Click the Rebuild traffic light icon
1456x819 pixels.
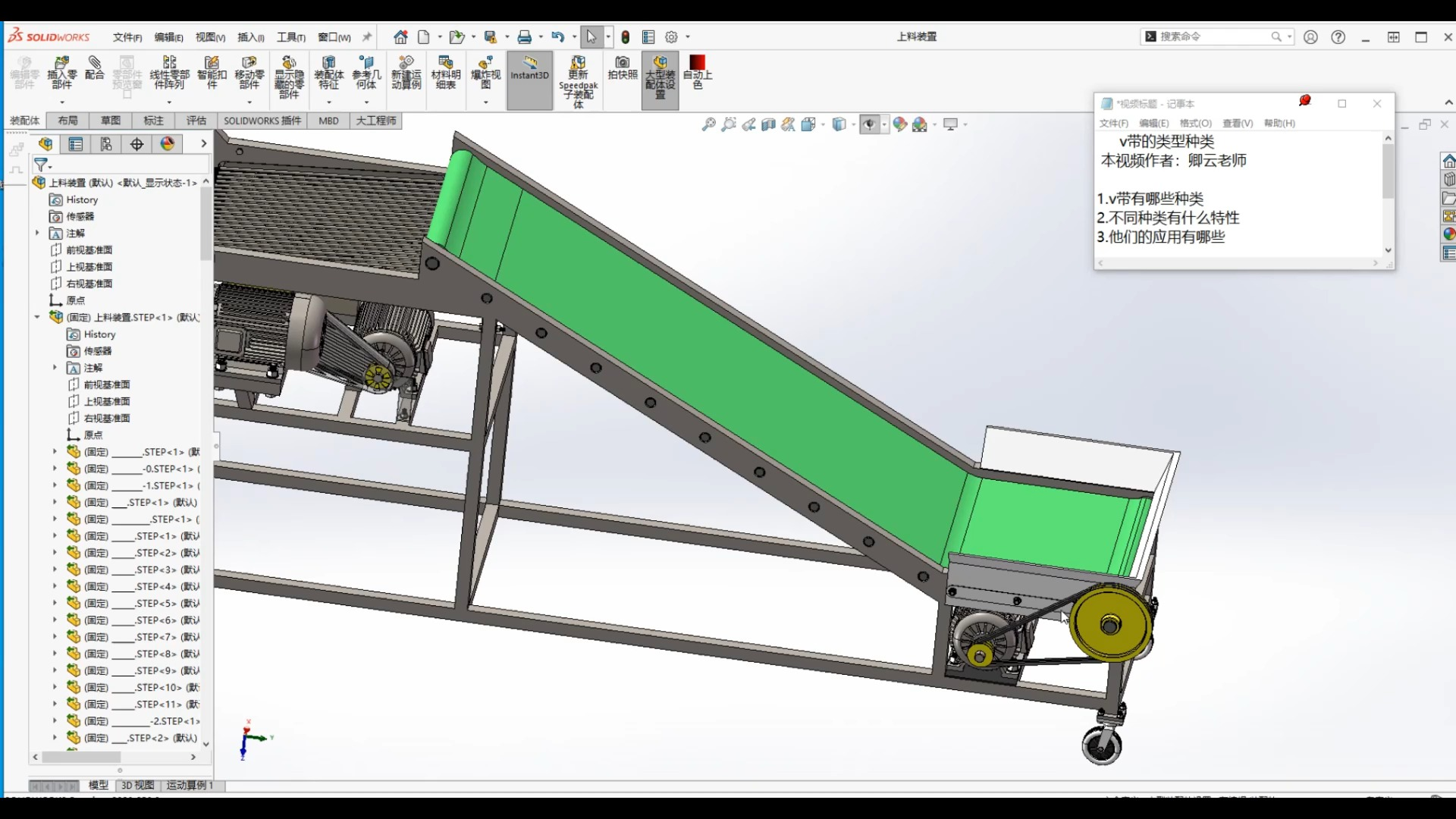[x=626, y=37]
